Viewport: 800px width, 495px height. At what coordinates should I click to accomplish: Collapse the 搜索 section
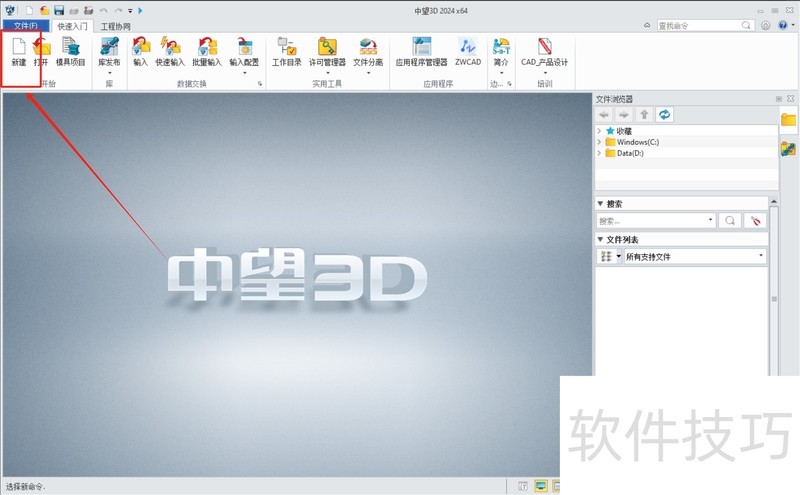pyautogui.click(x=601, y=204)
